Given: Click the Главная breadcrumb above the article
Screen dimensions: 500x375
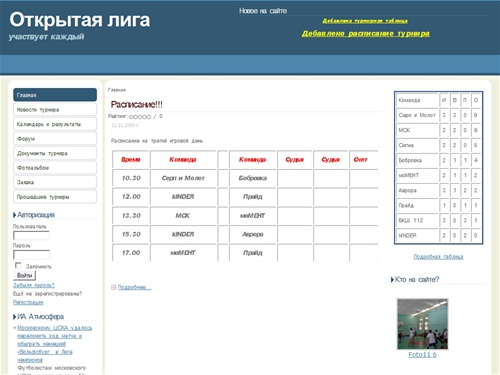Looking at the screenshot, I should [117, 90].
